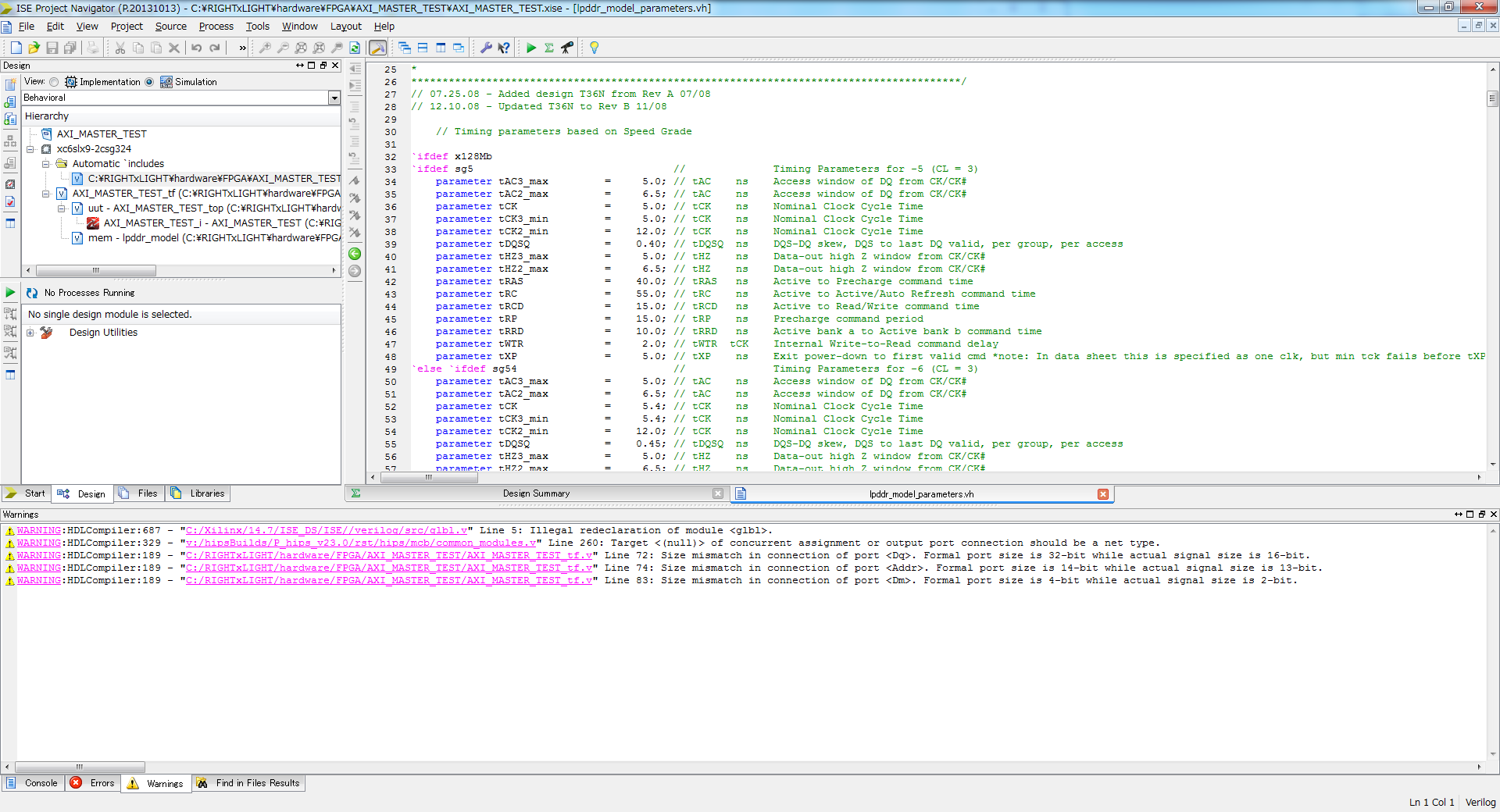Click the wrench Preferences icon
The width and height of the screenshot is (1500, 812).
pos(486,48)
